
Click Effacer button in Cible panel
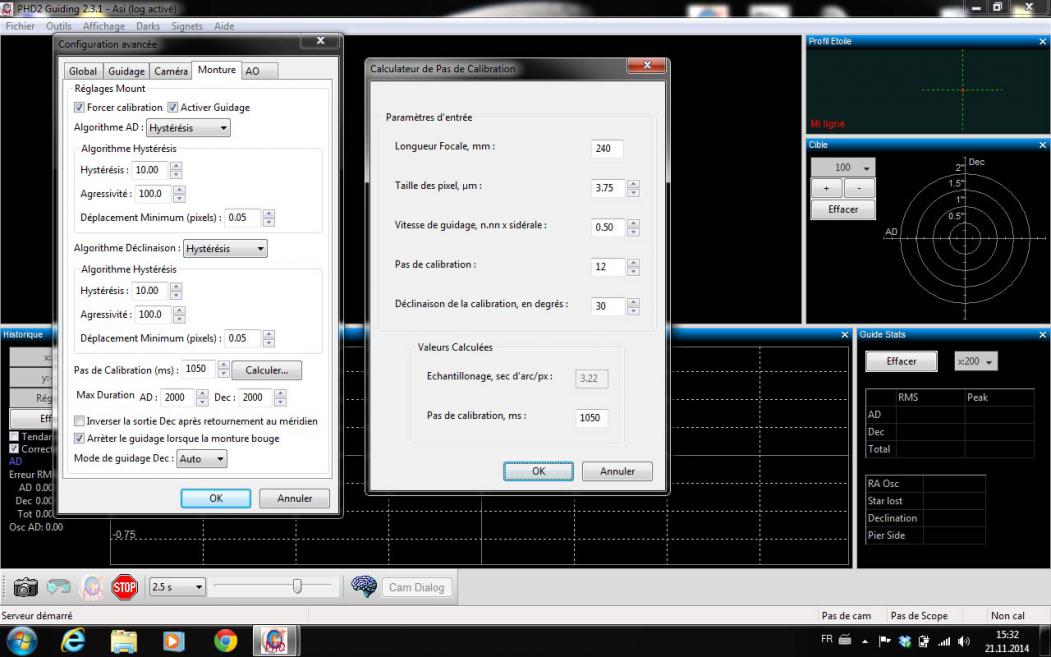tap(843, 209)
